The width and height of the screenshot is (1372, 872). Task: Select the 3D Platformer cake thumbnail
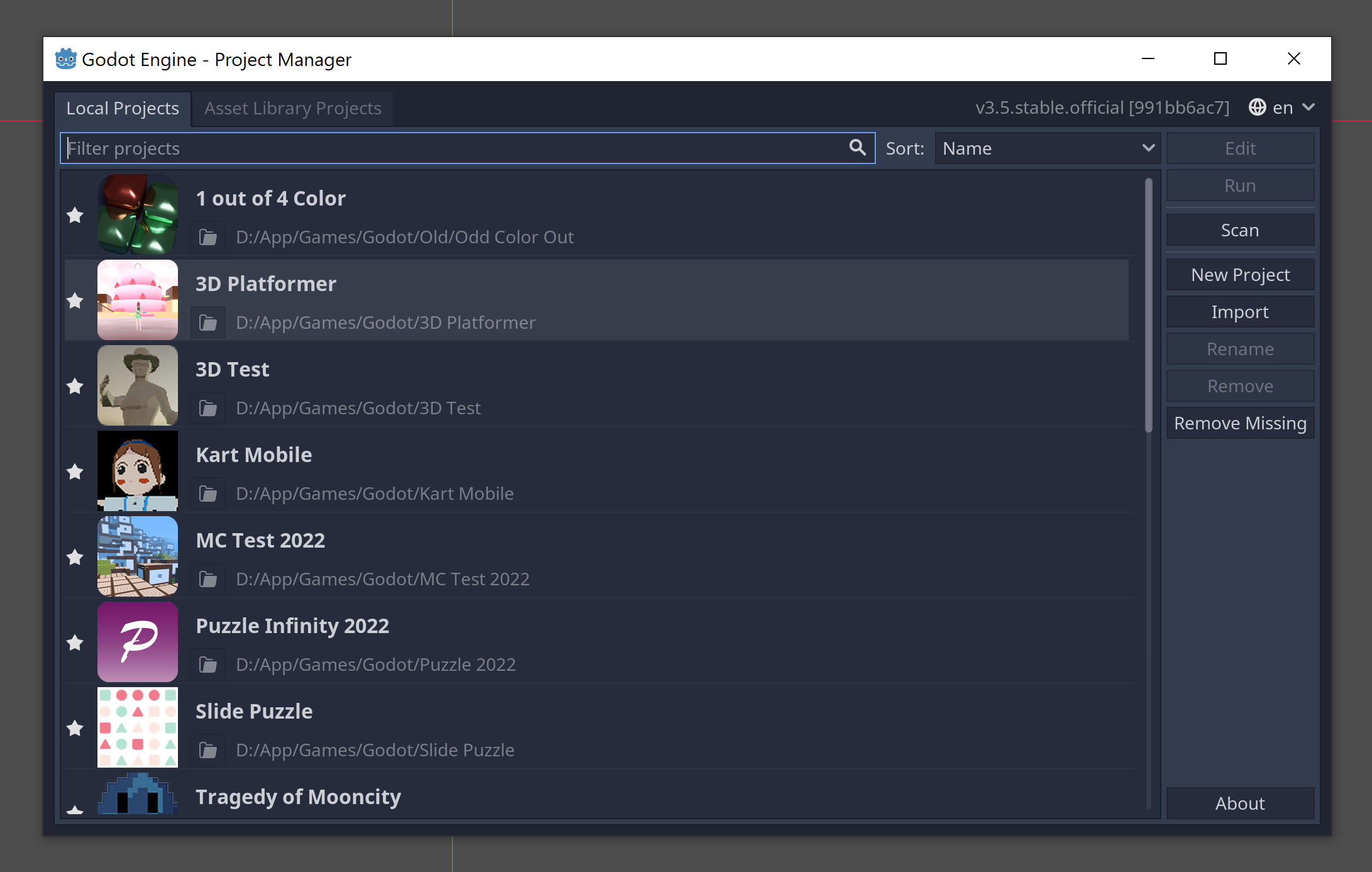138,300
